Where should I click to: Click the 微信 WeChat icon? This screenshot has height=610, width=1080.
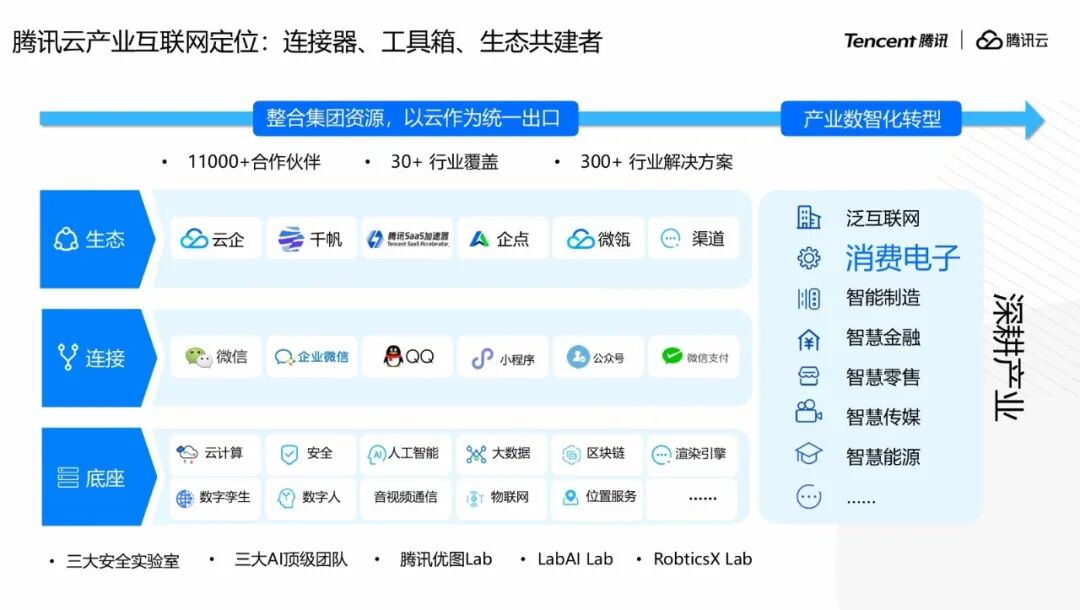tap(198, 357)
